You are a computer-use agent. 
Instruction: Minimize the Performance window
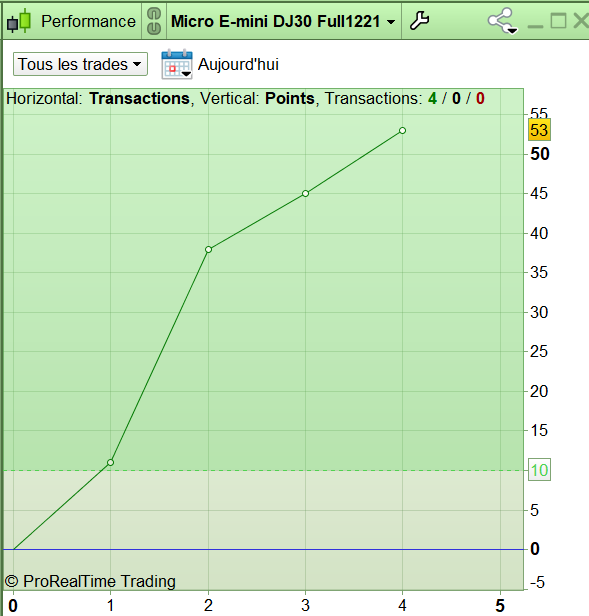click(535, 26)
